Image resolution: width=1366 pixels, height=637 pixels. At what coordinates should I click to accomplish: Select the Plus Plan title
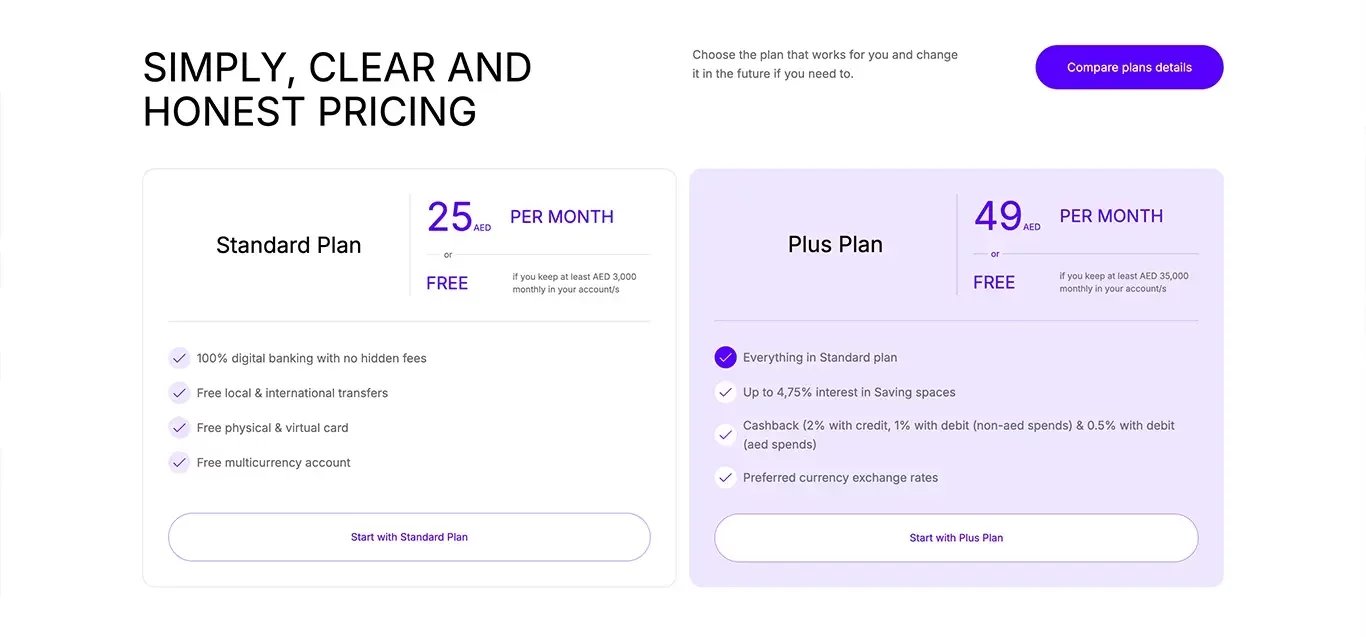coord(835,244)
